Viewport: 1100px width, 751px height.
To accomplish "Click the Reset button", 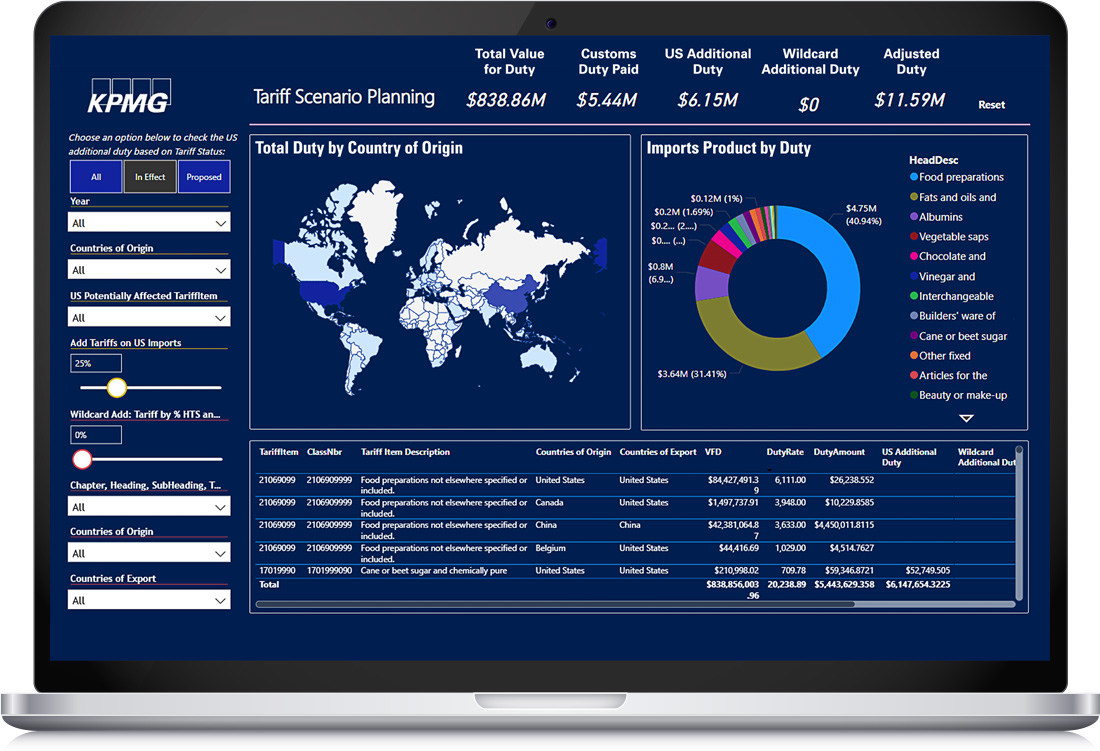I will [991, 105].
